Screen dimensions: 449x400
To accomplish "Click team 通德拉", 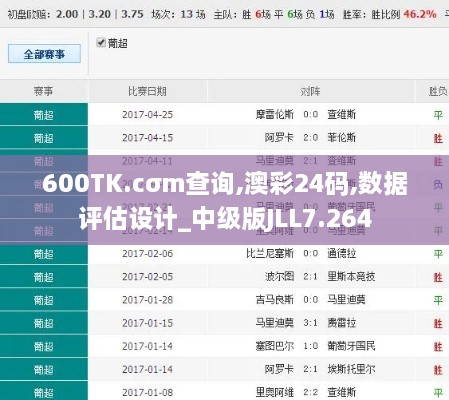I will click(x=342, y=254).
